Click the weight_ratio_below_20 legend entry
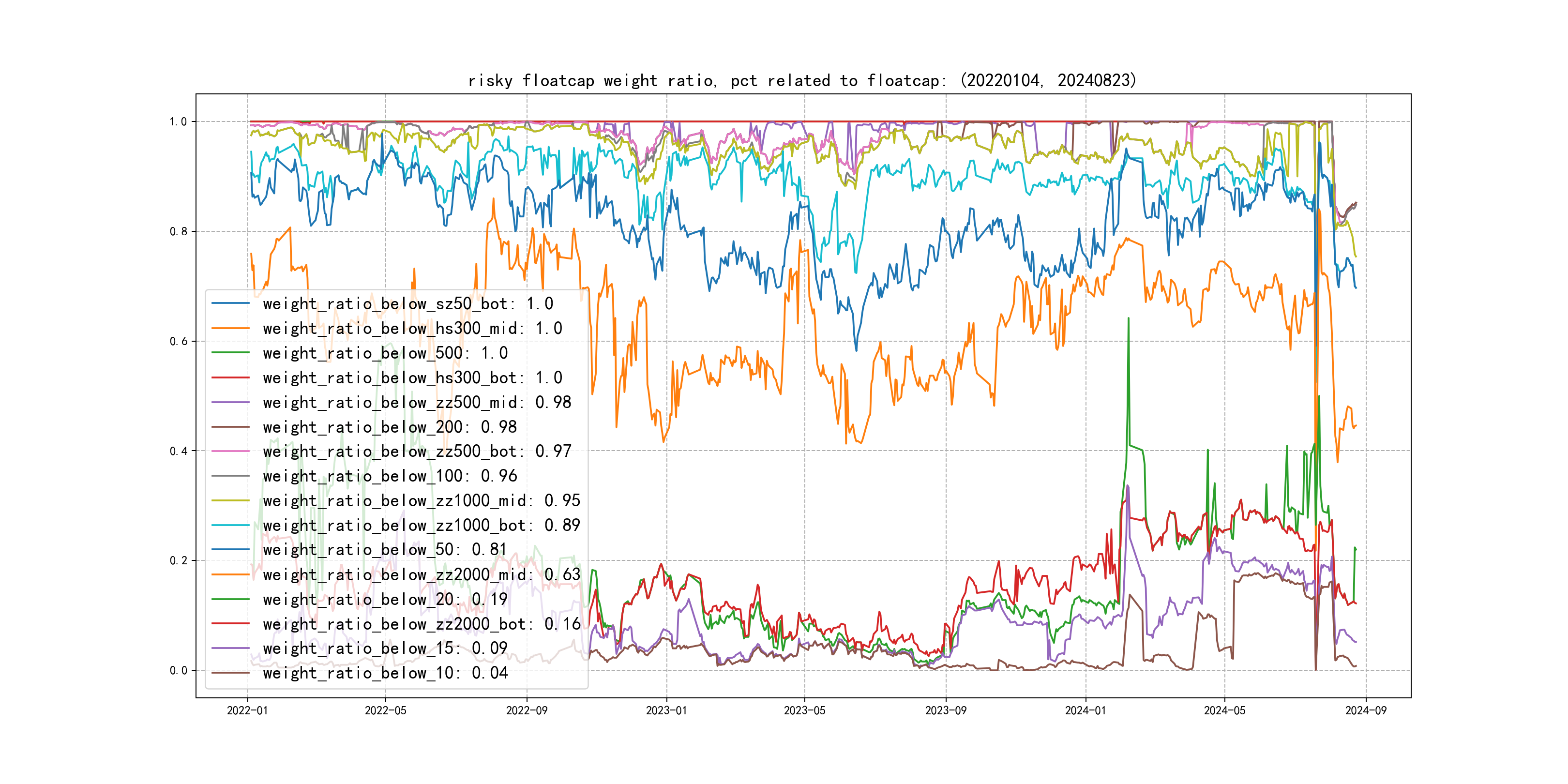This screenshot has height=784, width=1568. (x=385, y=600)
